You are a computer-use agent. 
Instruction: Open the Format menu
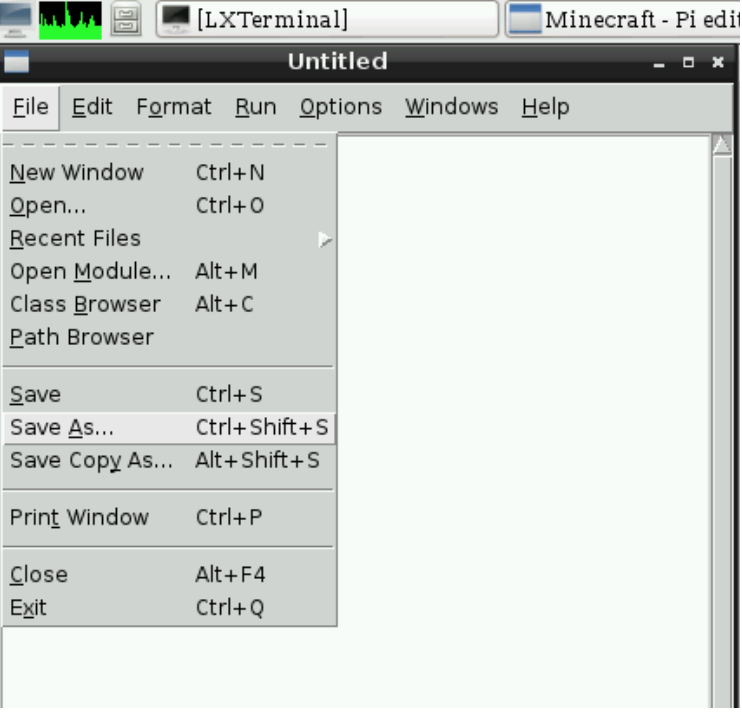click(174, 107)
